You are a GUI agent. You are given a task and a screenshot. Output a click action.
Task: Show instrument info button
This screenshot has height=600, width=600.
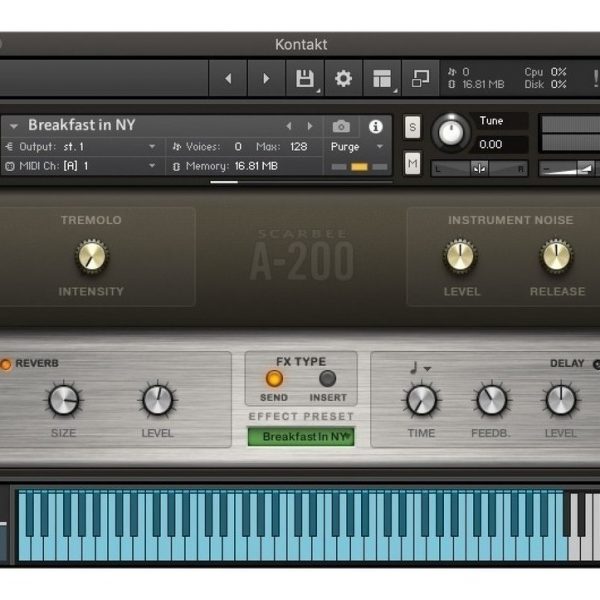point(375,127)
